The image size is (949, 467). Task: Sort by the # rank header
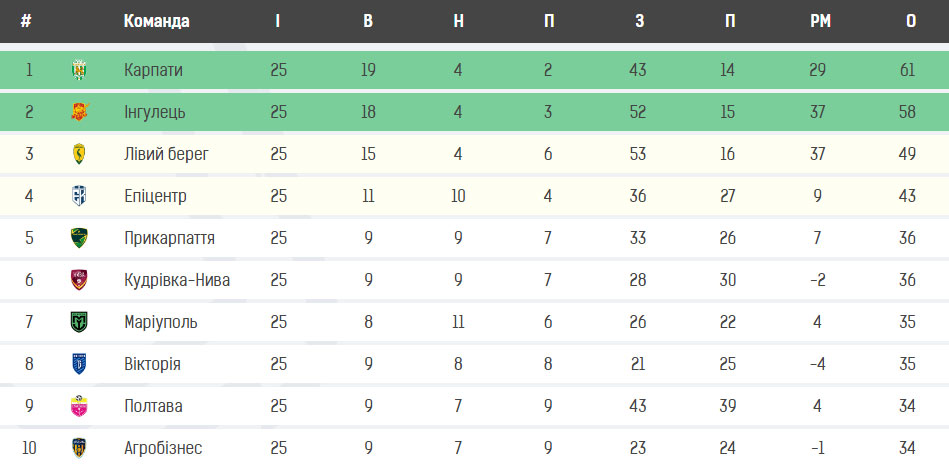[x=25, y=21]
